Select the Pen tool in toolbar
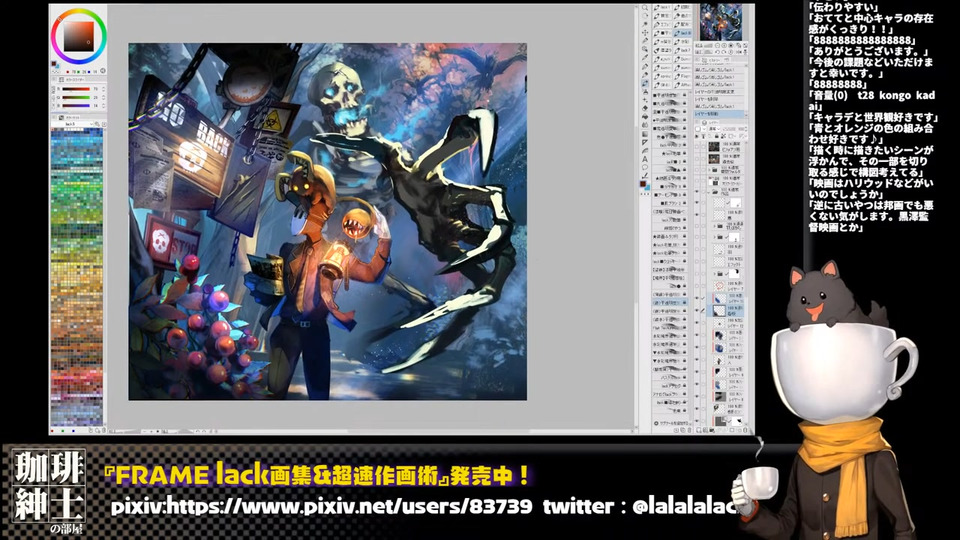 tap(645, 67)
